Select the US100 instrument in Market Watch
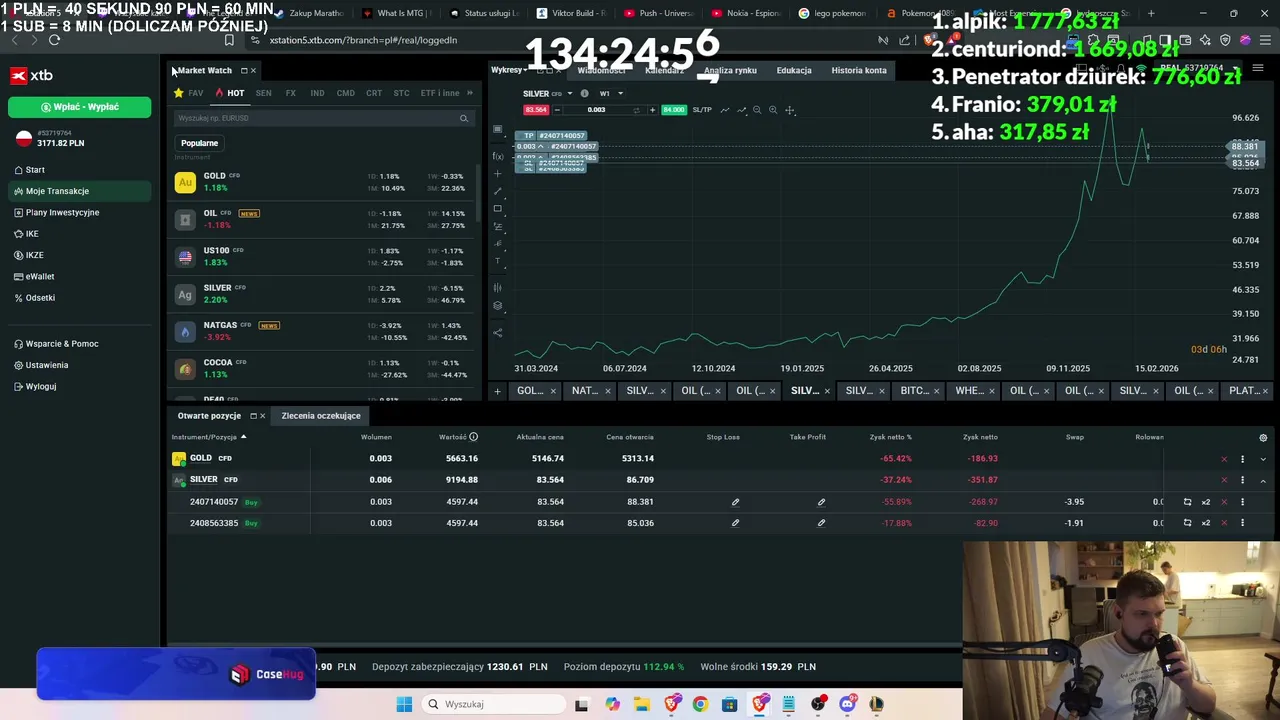Viewport: 1280px width, 720px height. click(322, 256)
